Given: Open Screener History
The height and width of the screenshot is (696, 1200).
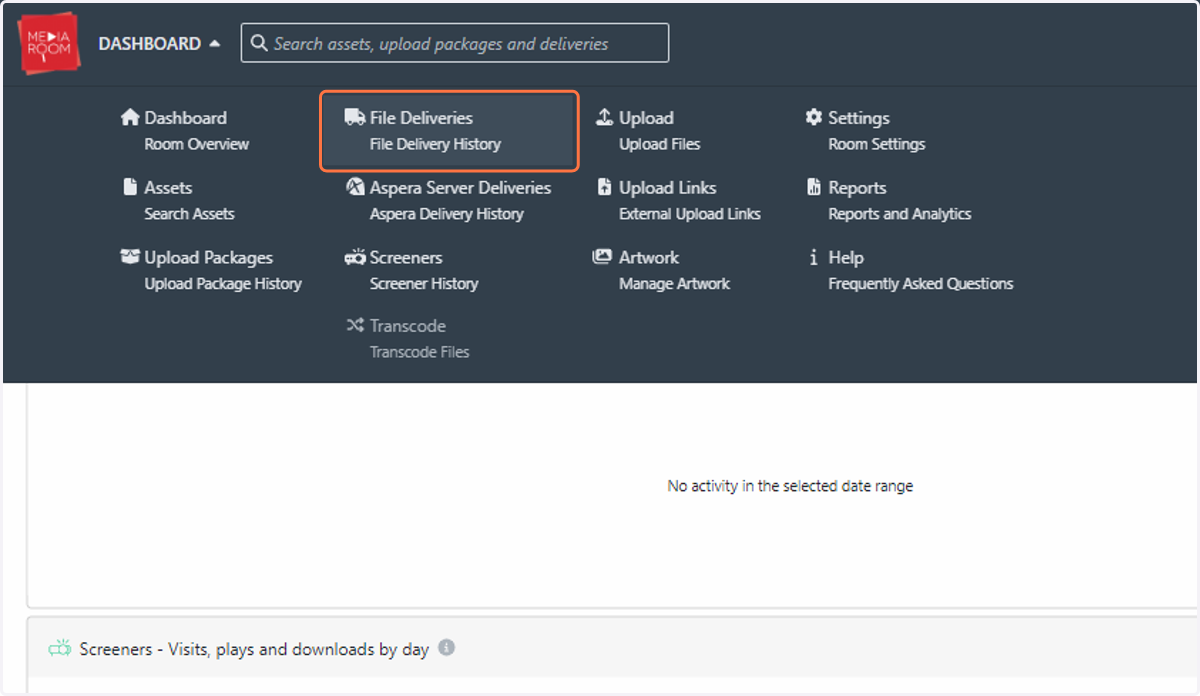Looking at the screenshot, I should tap(424, 284).
